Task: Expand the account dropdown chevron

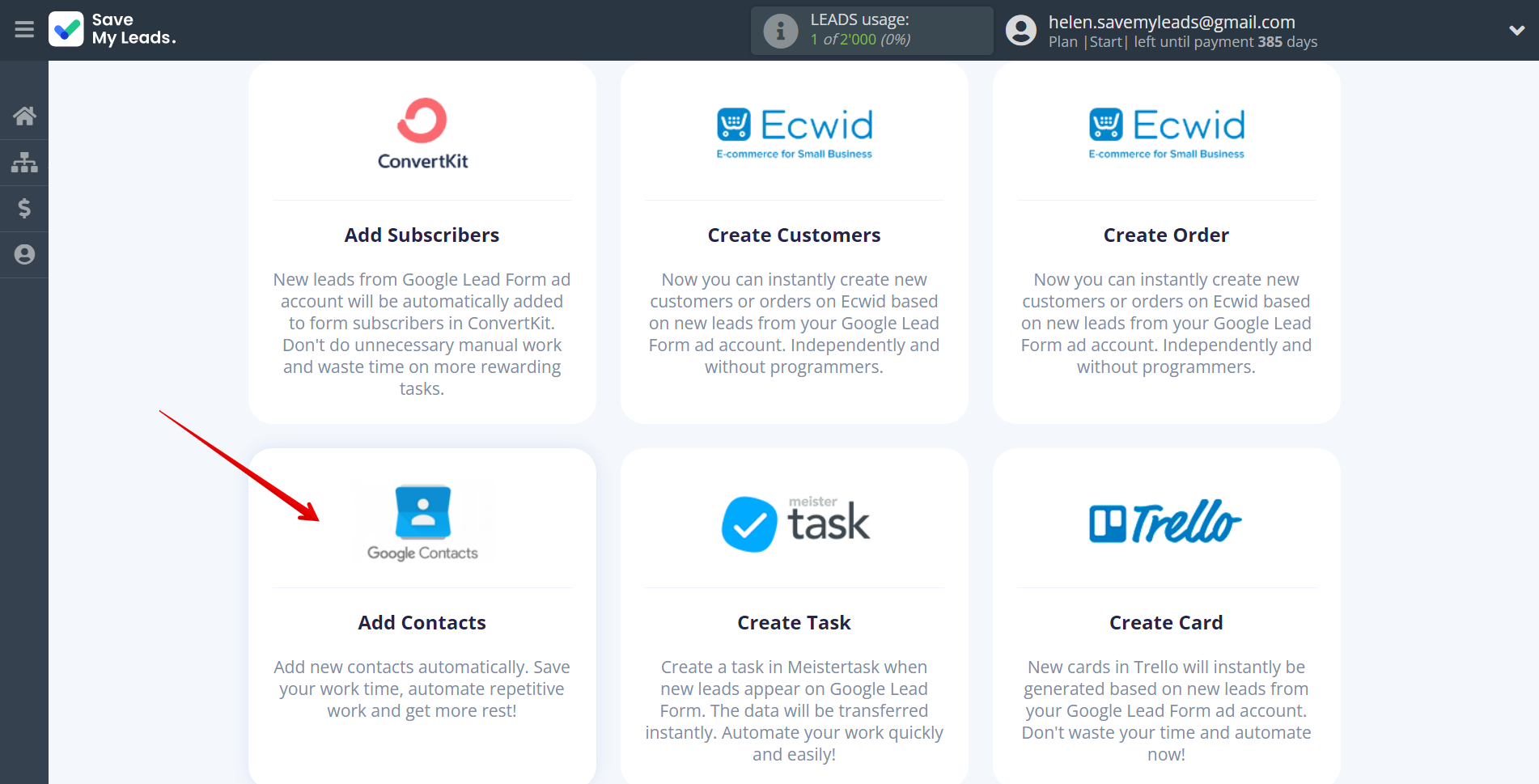Action: tap(1516, 31)
